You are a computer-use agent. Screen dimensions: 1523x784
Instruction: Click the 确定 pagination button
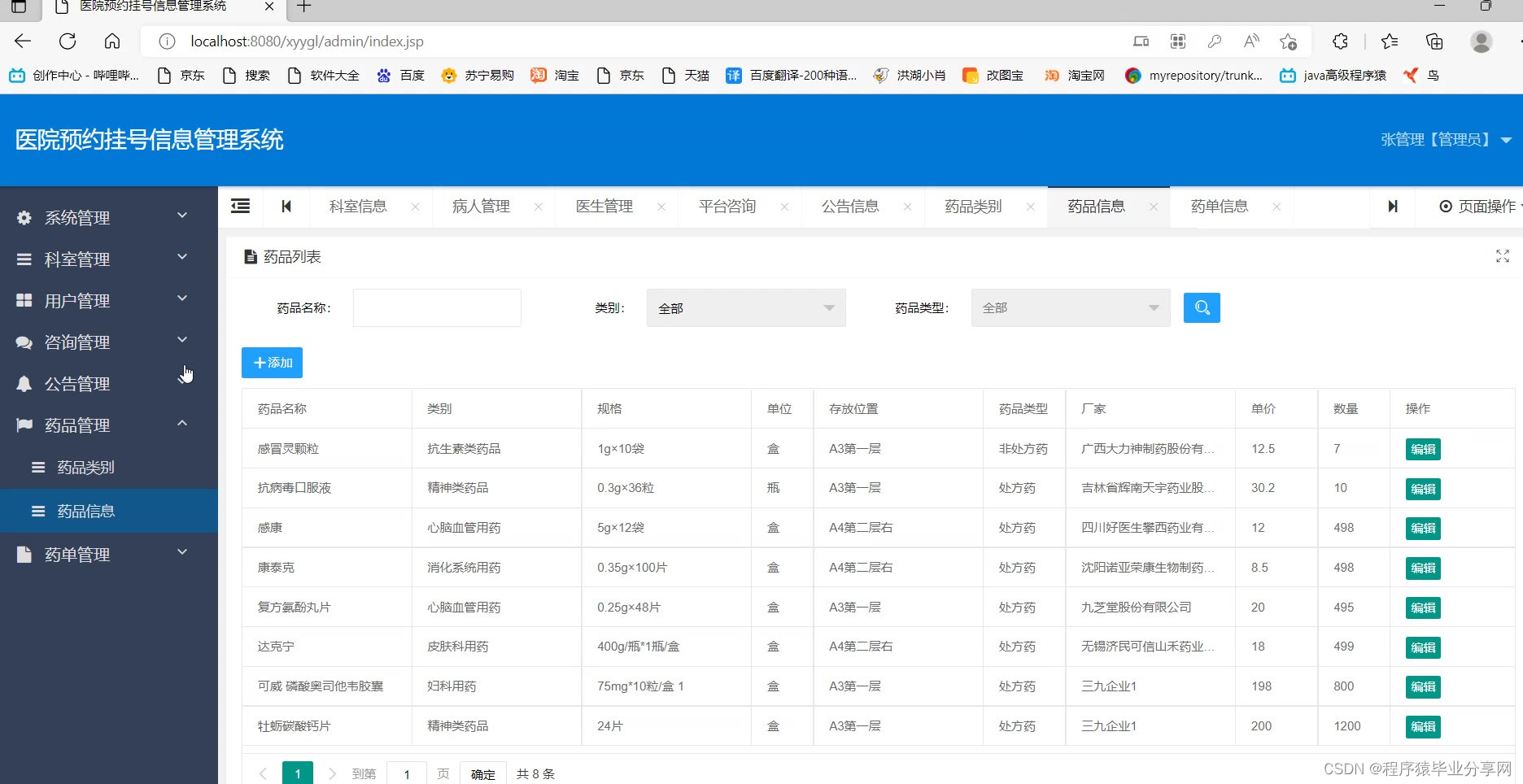[x=483, y=773]
